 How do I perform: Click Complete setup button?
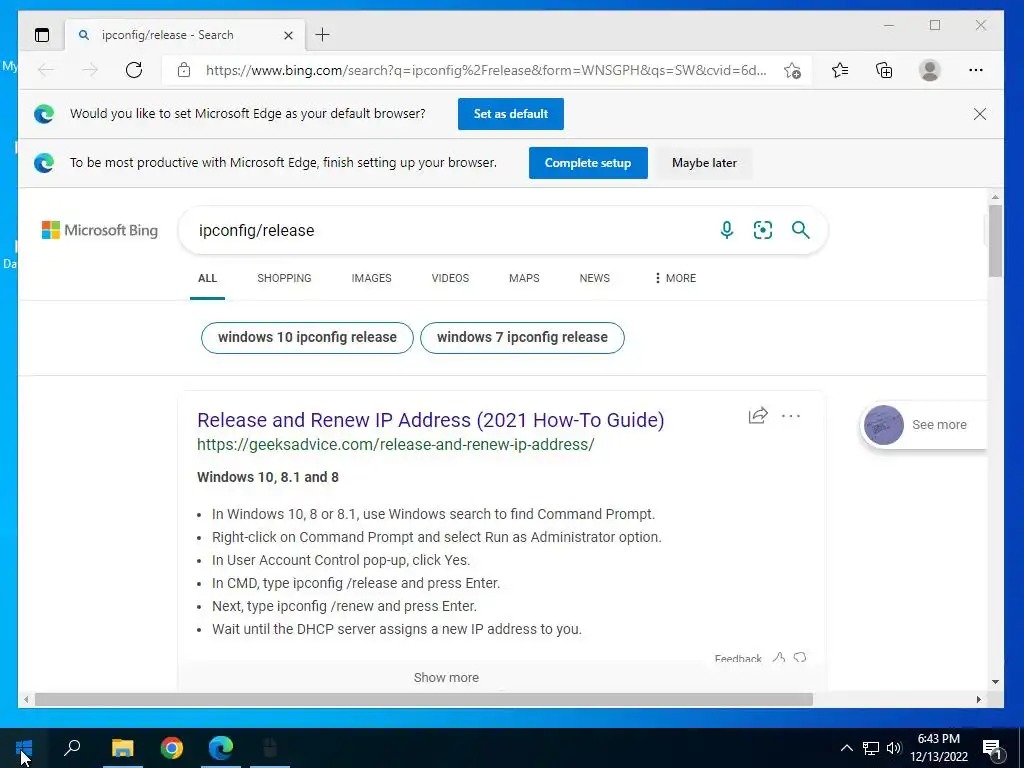tap(588, 163)
